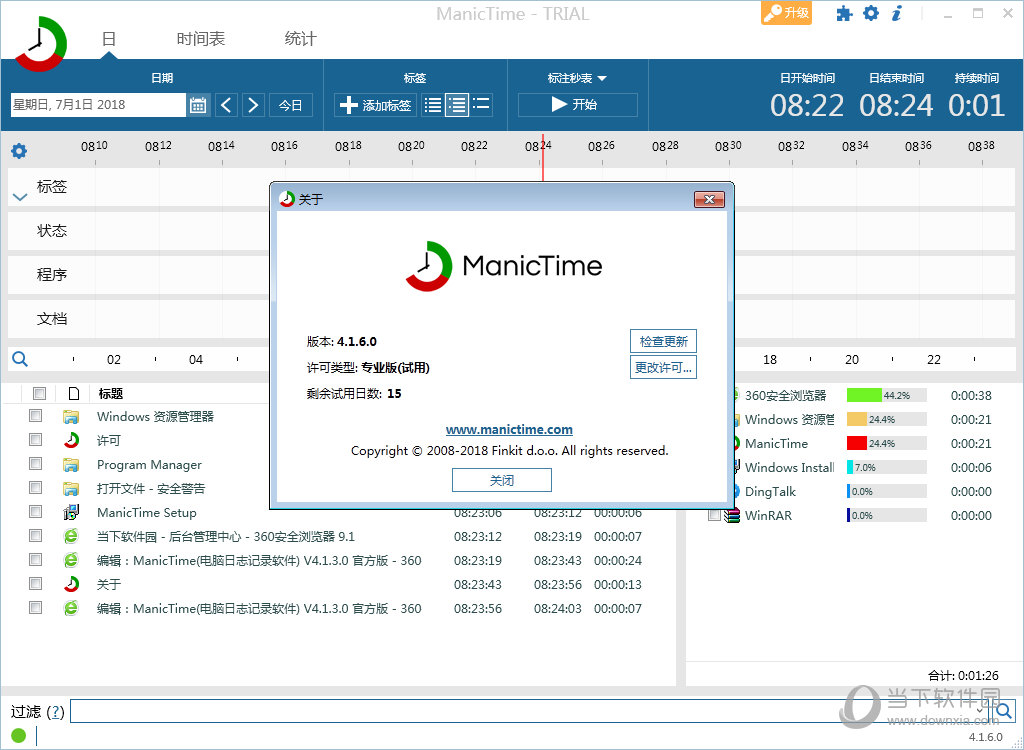This screenshot has height=750, width=1024.
Task: Select the first tag list view icon
Action: click(x=433, y=105)
